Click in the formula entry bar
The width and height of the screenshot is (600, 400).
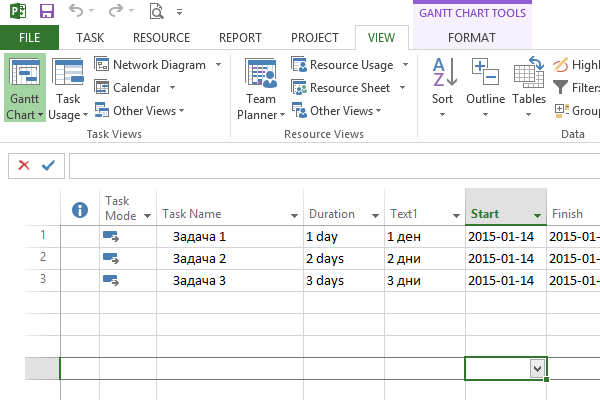(330, 165)
